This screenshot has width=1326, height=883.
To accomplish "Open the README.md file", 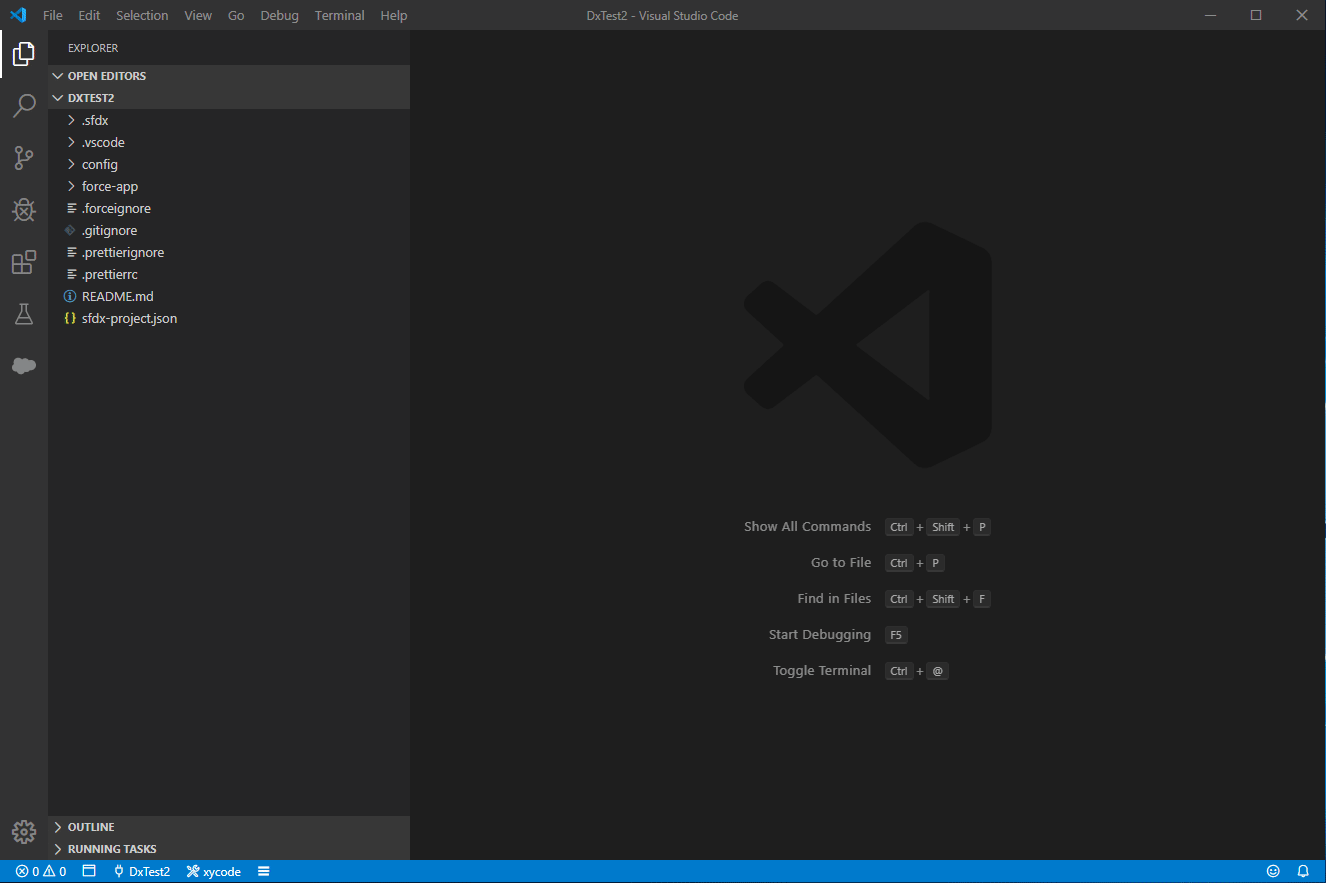I will [229, 296].
